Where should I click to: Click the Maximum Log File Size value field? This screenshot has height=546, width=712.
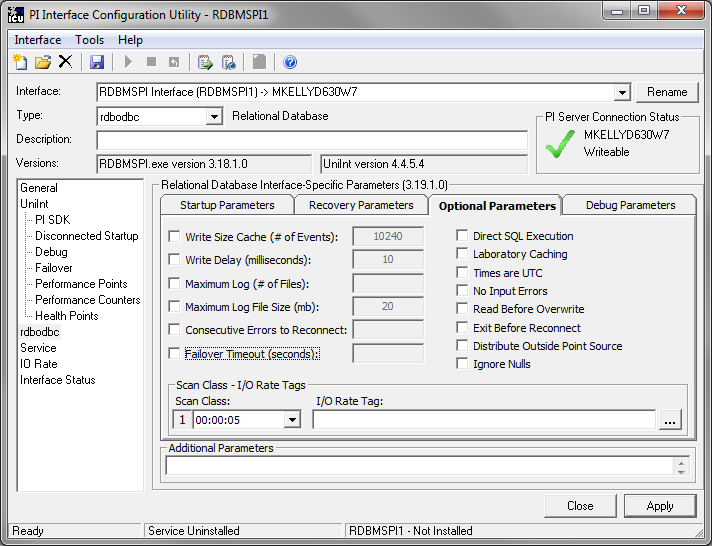click(x=388, y=307)
